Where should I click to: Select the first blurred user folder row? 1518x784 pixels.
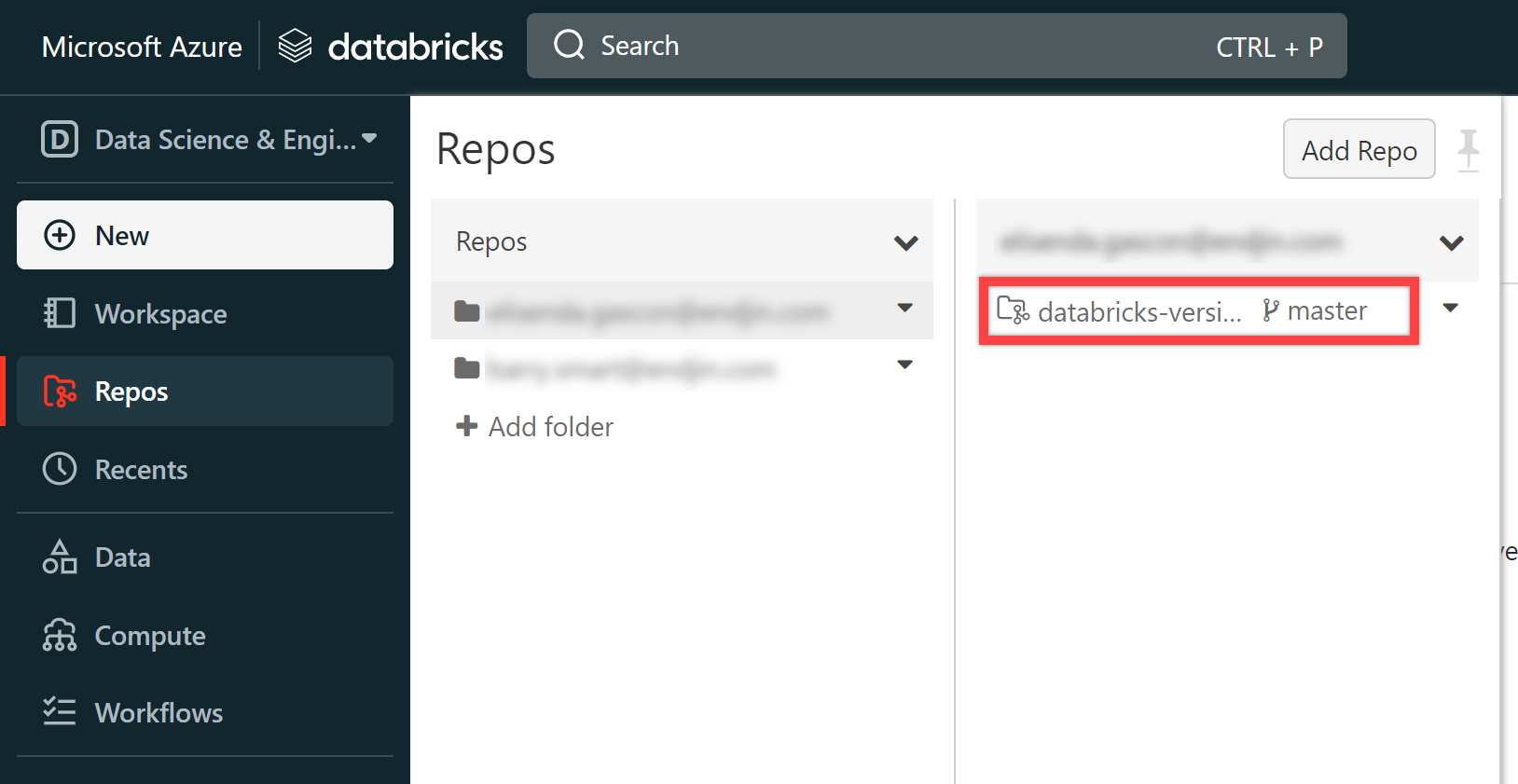click(x=682, y=310)
